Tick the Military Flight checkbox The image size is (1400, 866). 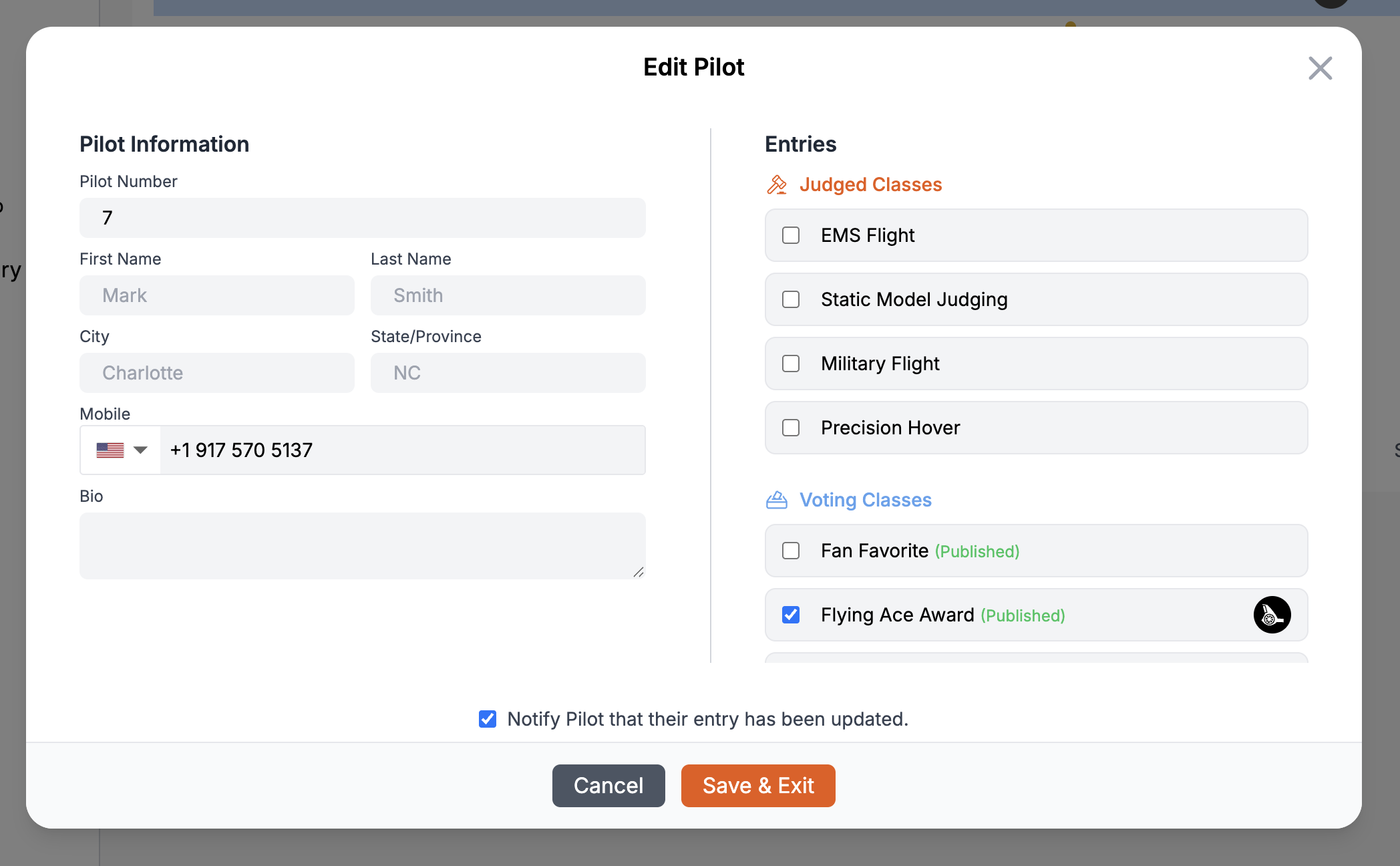click(x=791, y=364)
